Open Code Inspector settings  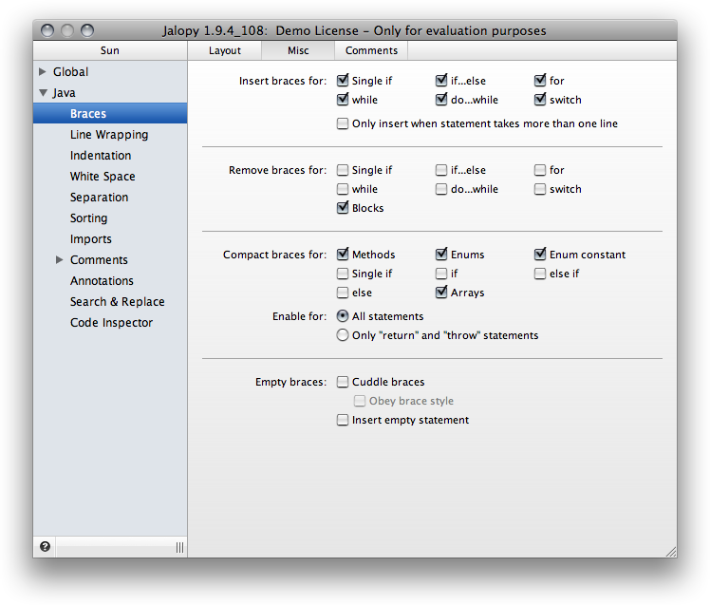pos(111,322)
